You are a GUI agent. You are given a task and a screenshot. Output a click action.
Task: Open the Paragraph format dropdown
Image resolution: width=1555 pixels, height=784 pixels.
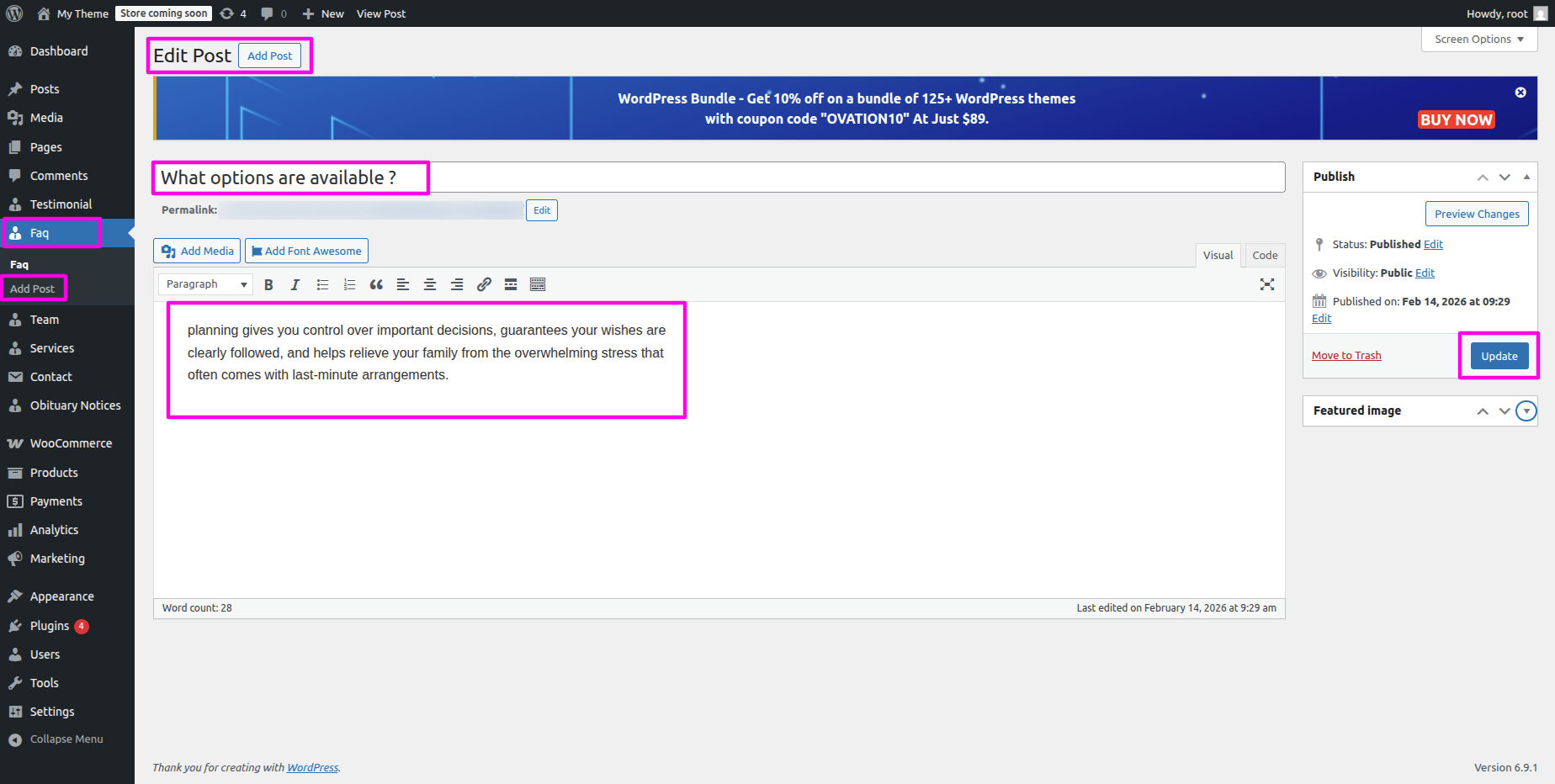pyautogui.click(x=206, y=285)
